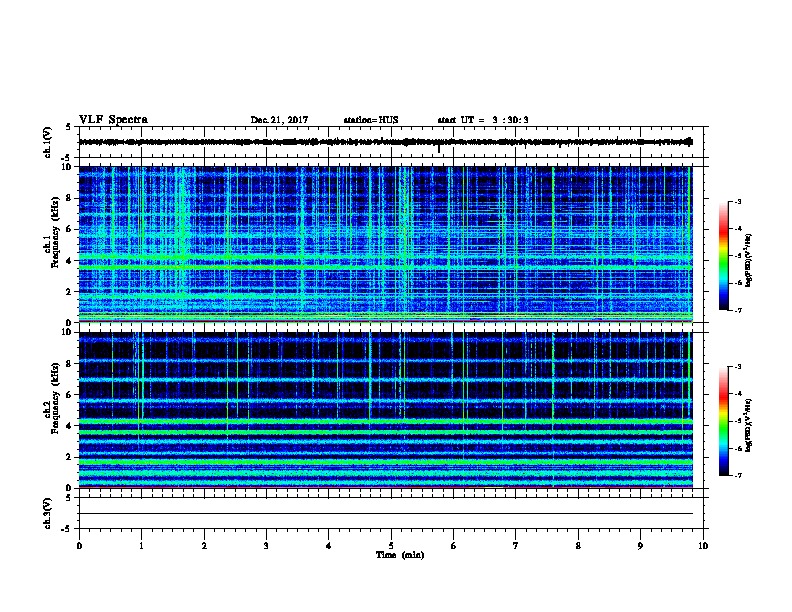792x612 pixels.
Task: Click the ch.1 voltage waveform trace
Action: pos(385,142)
